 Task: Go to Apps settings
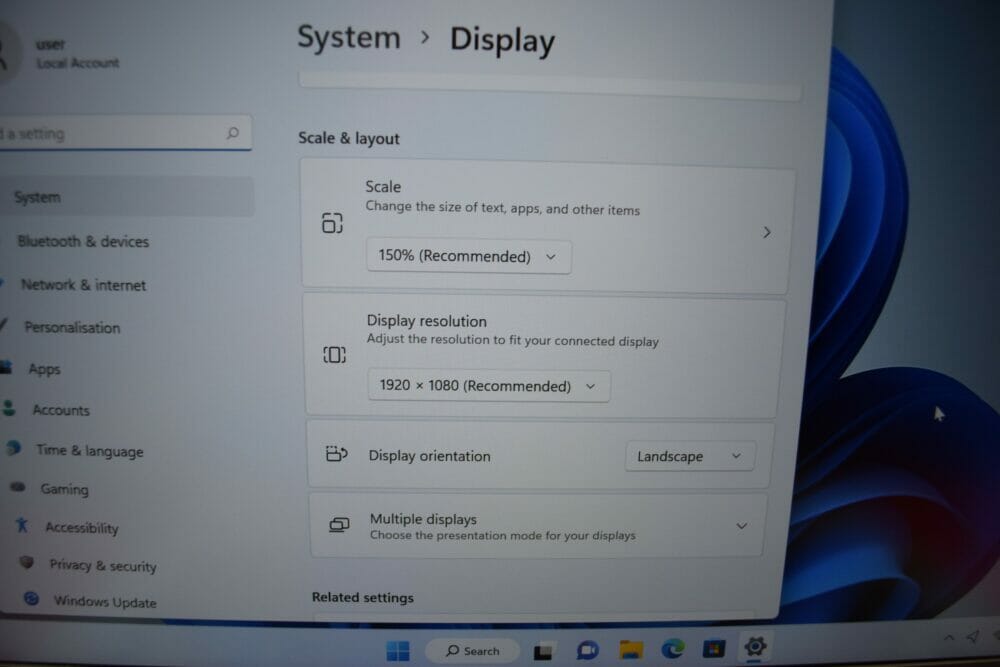[x=44, y=369]
